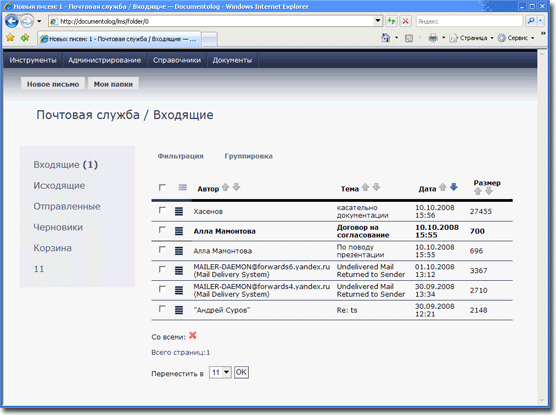This screenshot has height=415, width=556.
Task: Sort by date descending blue arrow
Action: point(454,187)
